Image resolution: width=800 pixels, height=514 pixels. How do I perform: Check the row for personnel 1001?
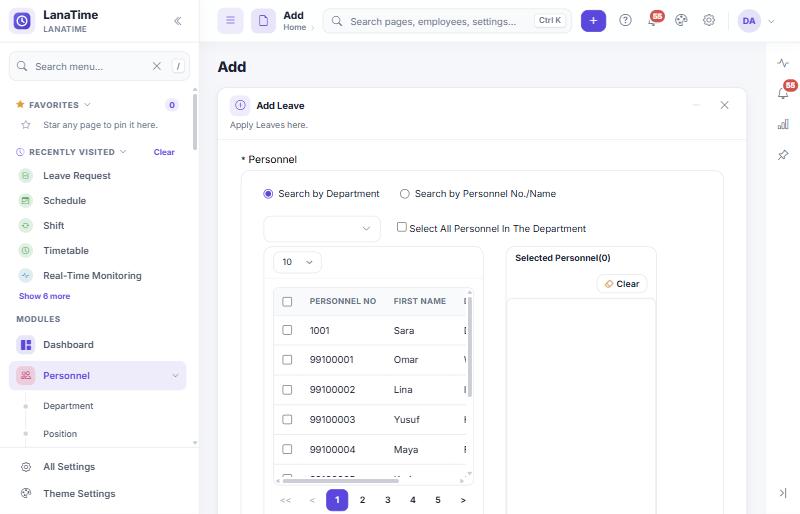pyautogui.click(x=287, y=330)
